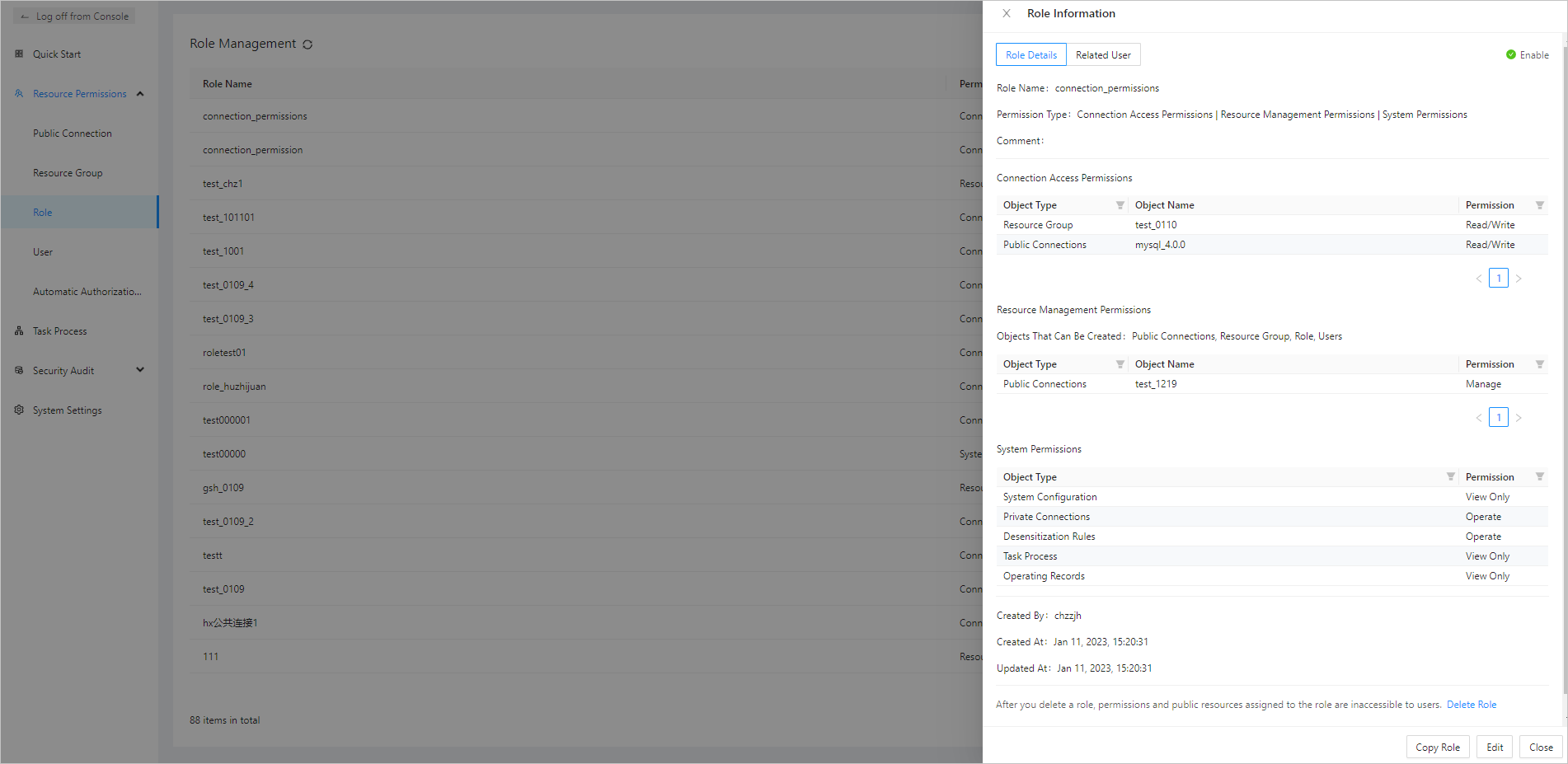The image size is (1568, 764).
Task: Close the Role Information panel with X
Action: tap(1007, 13)
